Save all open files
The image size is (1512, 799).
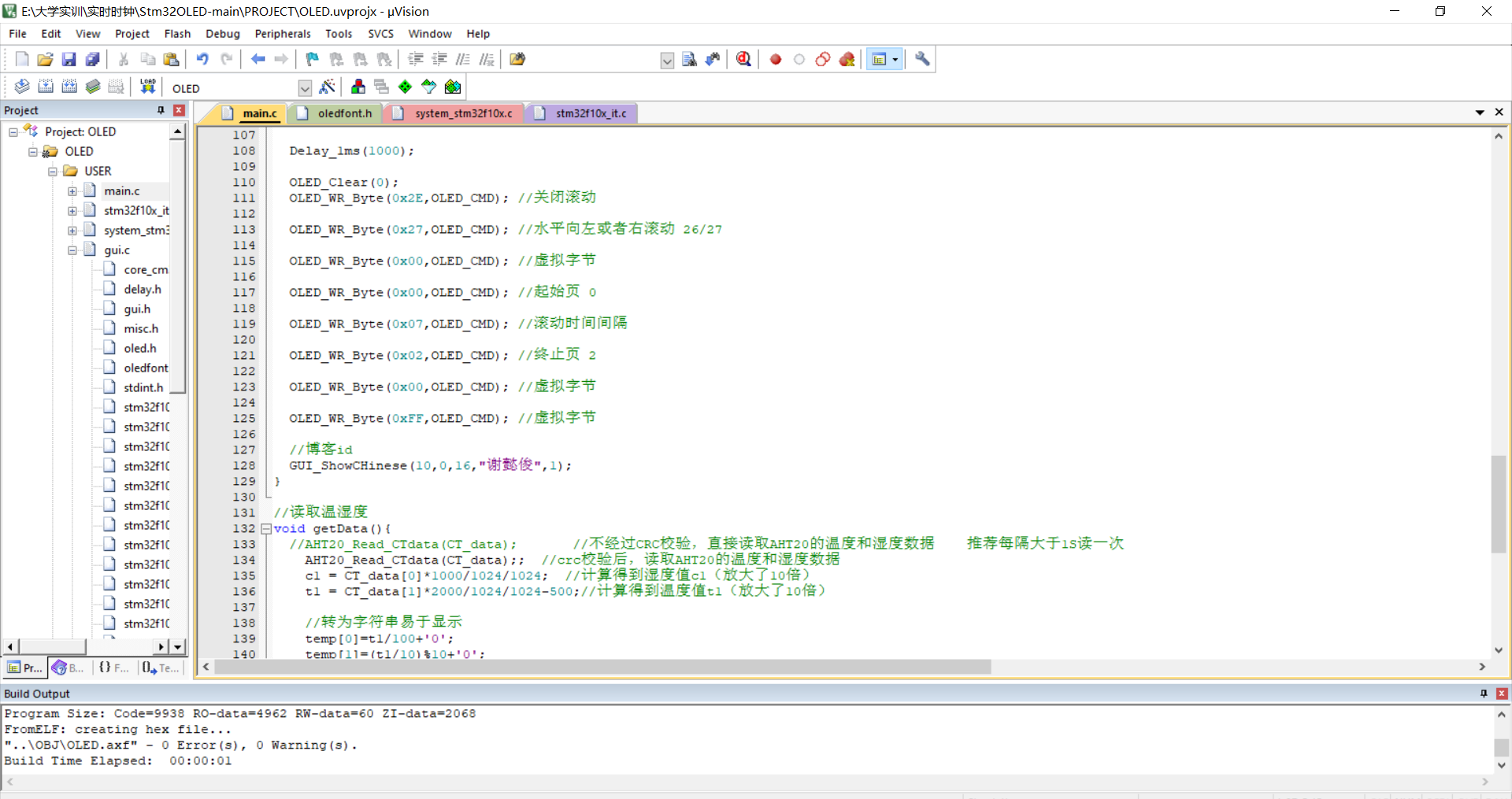click(x=92, y=59)
